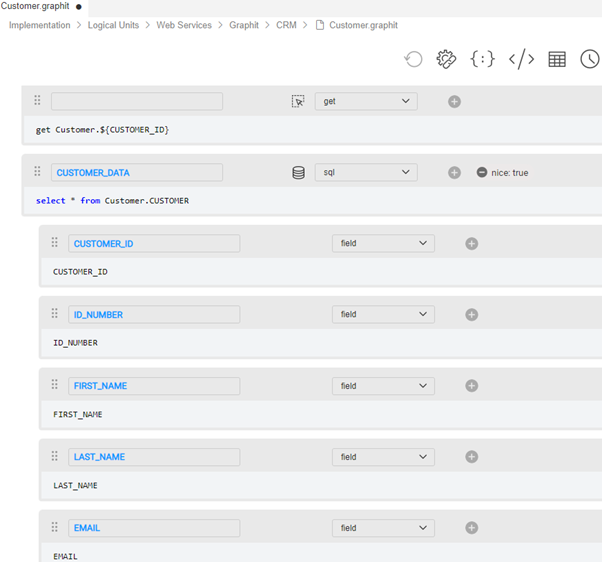This screenshot has height=562, width=602.
Task: Select the Customer.graphit file tab
Action: [x=36, y=7]
